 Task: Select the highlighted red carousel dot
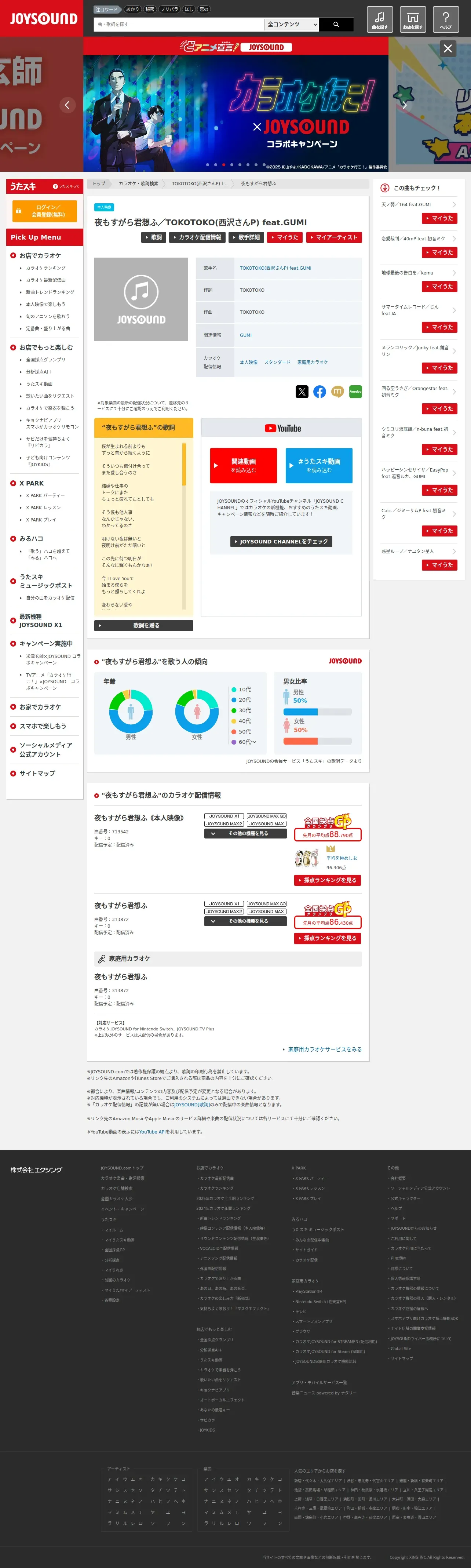coord(223,164)
